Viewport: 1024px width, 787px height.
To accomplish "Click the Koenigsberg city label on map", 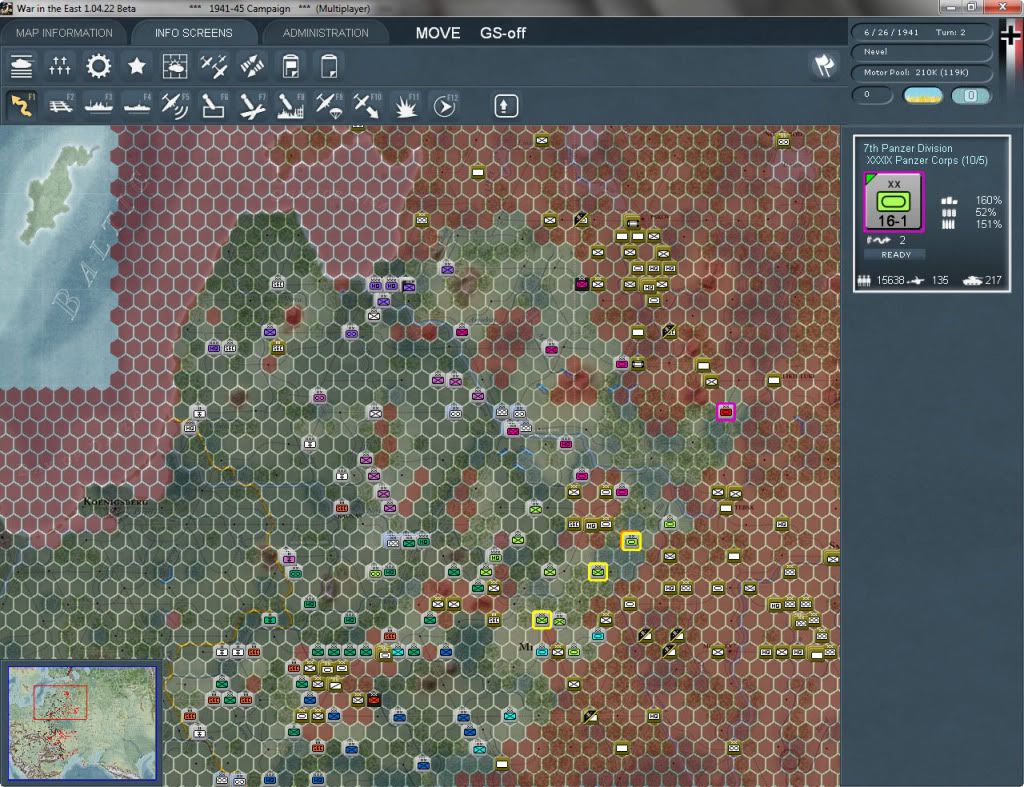I will (115, 502).
